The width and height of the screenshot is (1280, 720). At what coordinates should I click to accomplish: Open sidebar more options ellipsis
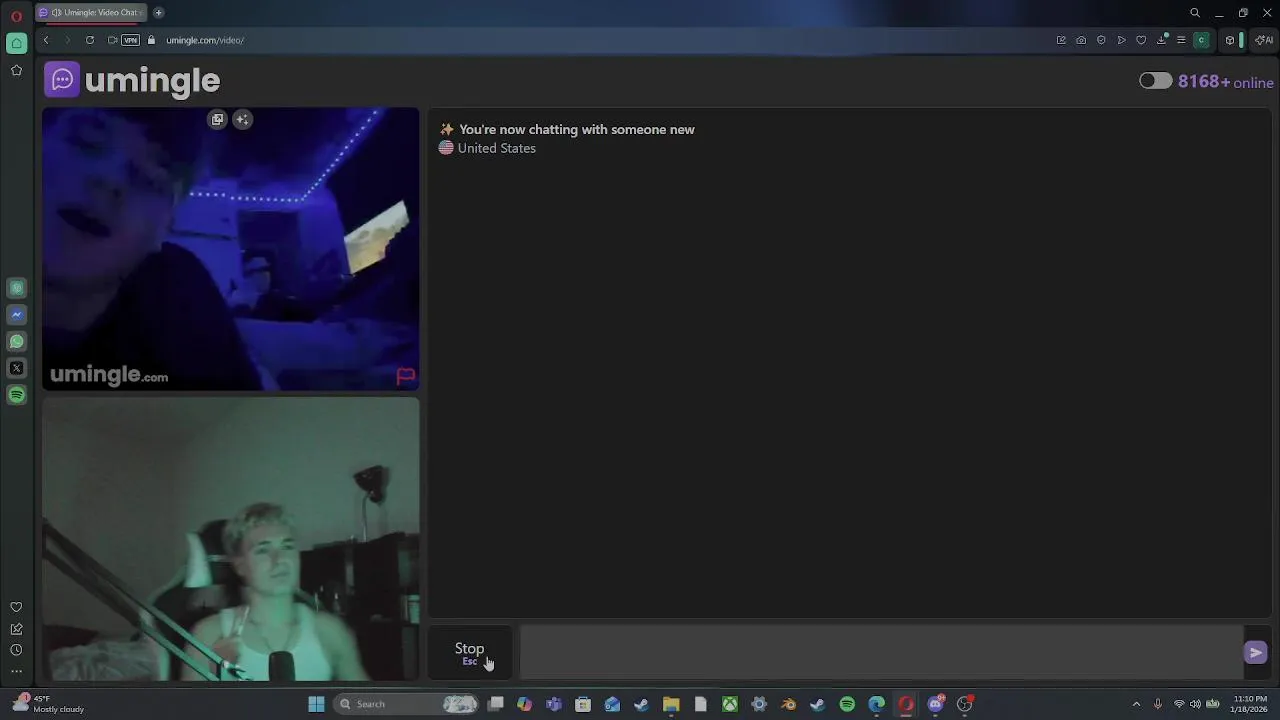coord(16,672)
